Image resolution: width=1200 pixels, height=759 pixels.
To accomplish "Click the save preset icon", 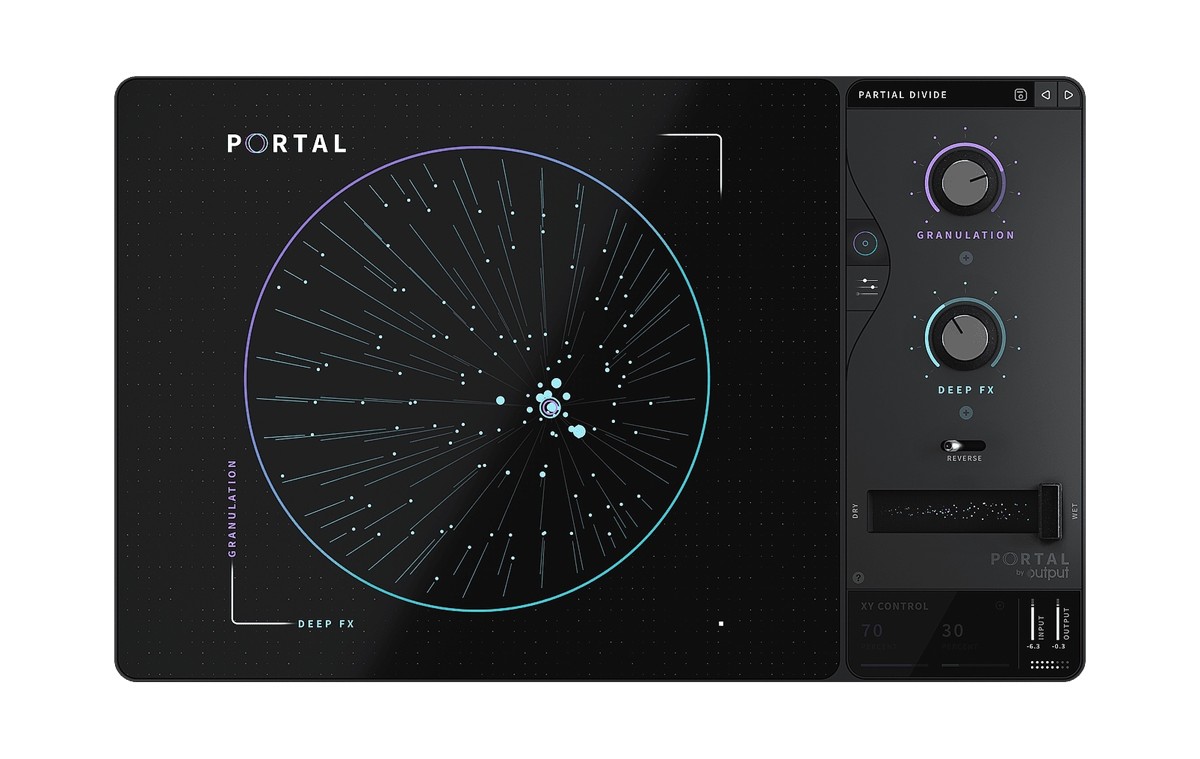I will (x=1019, y=95).
